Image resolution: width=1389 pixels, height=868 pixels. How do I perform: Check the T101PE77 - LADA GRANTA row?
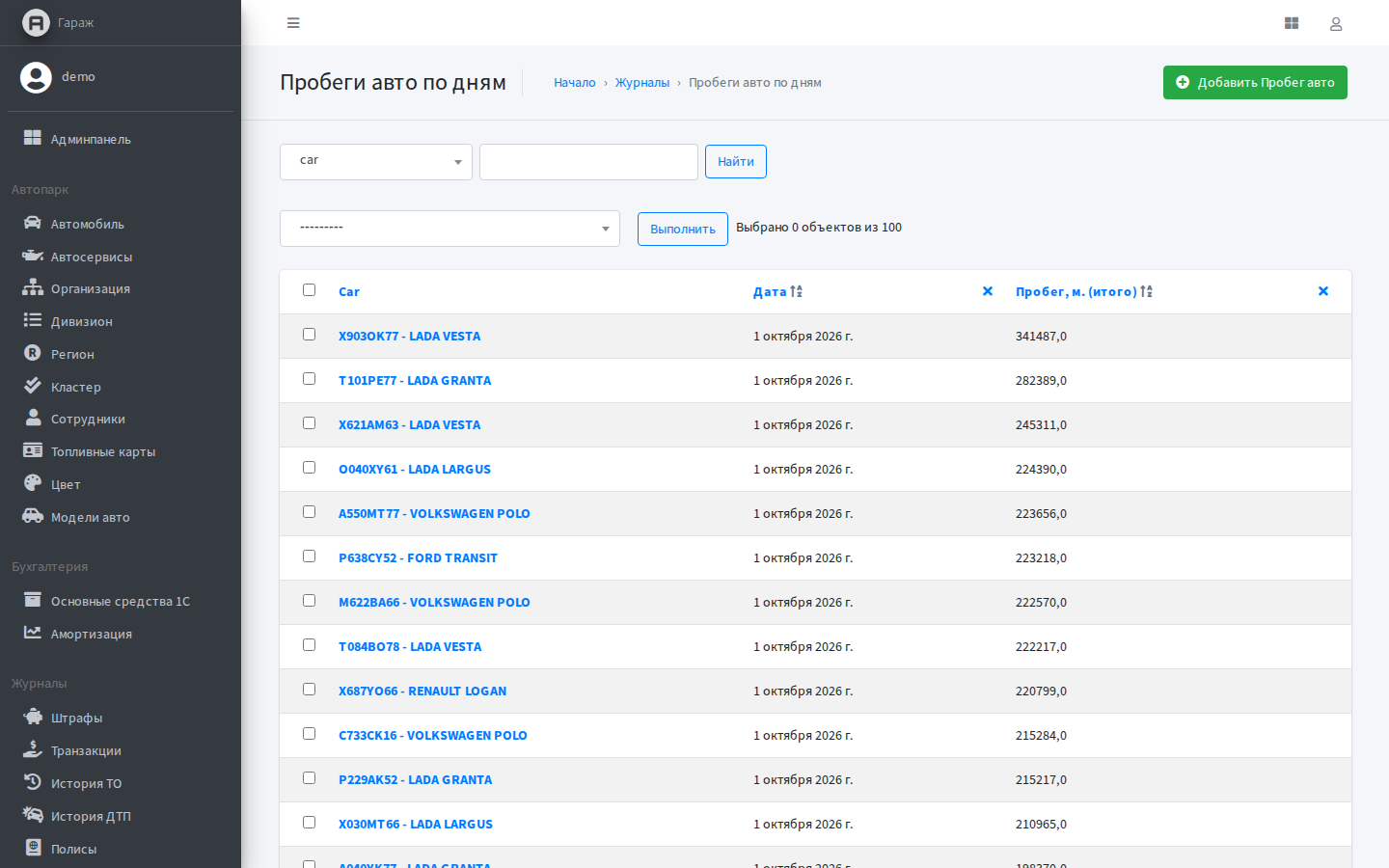click(x=309, y=378)
